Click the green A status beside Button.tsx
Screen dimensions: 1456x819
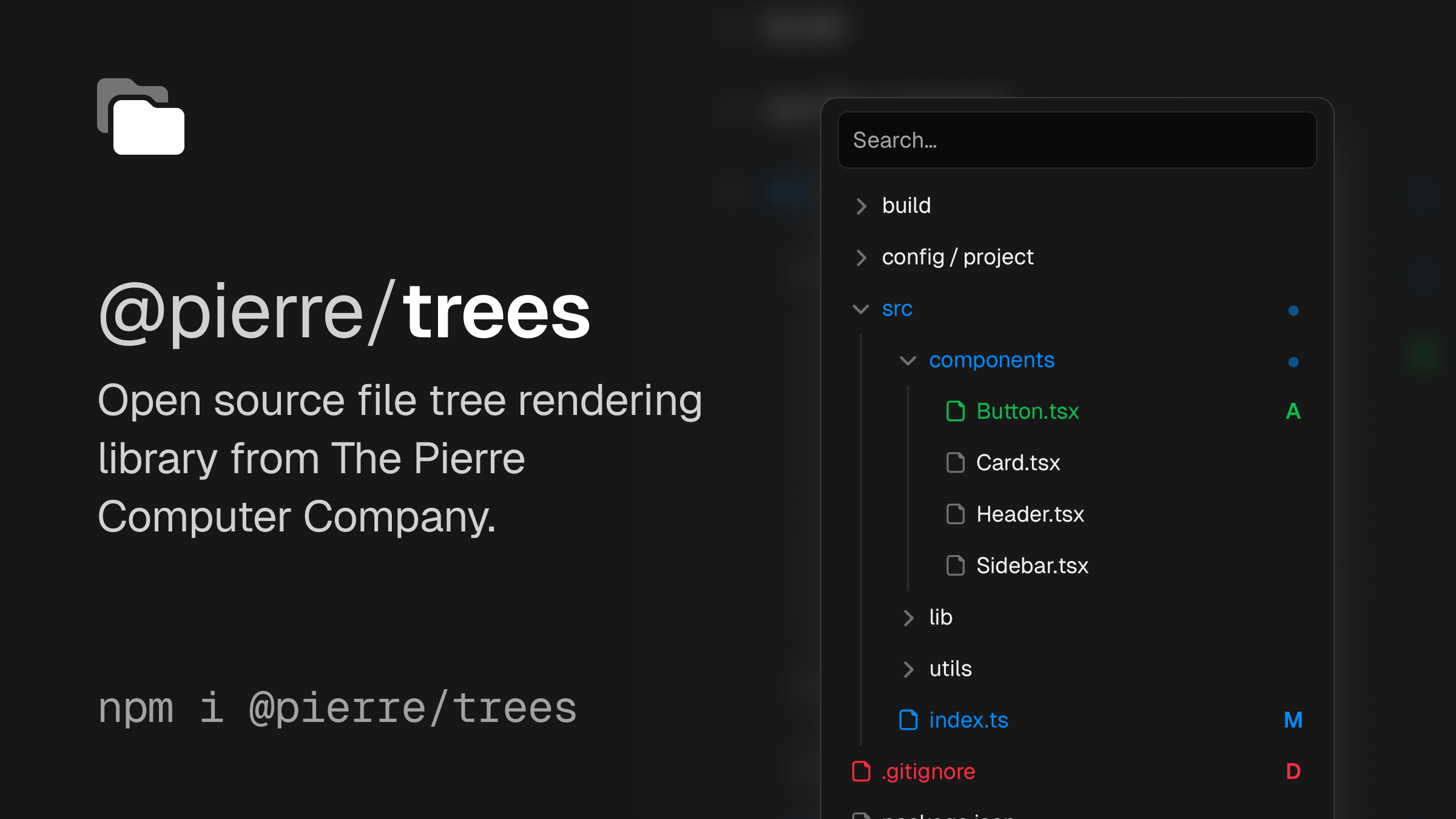click(x=1293, y=411)
